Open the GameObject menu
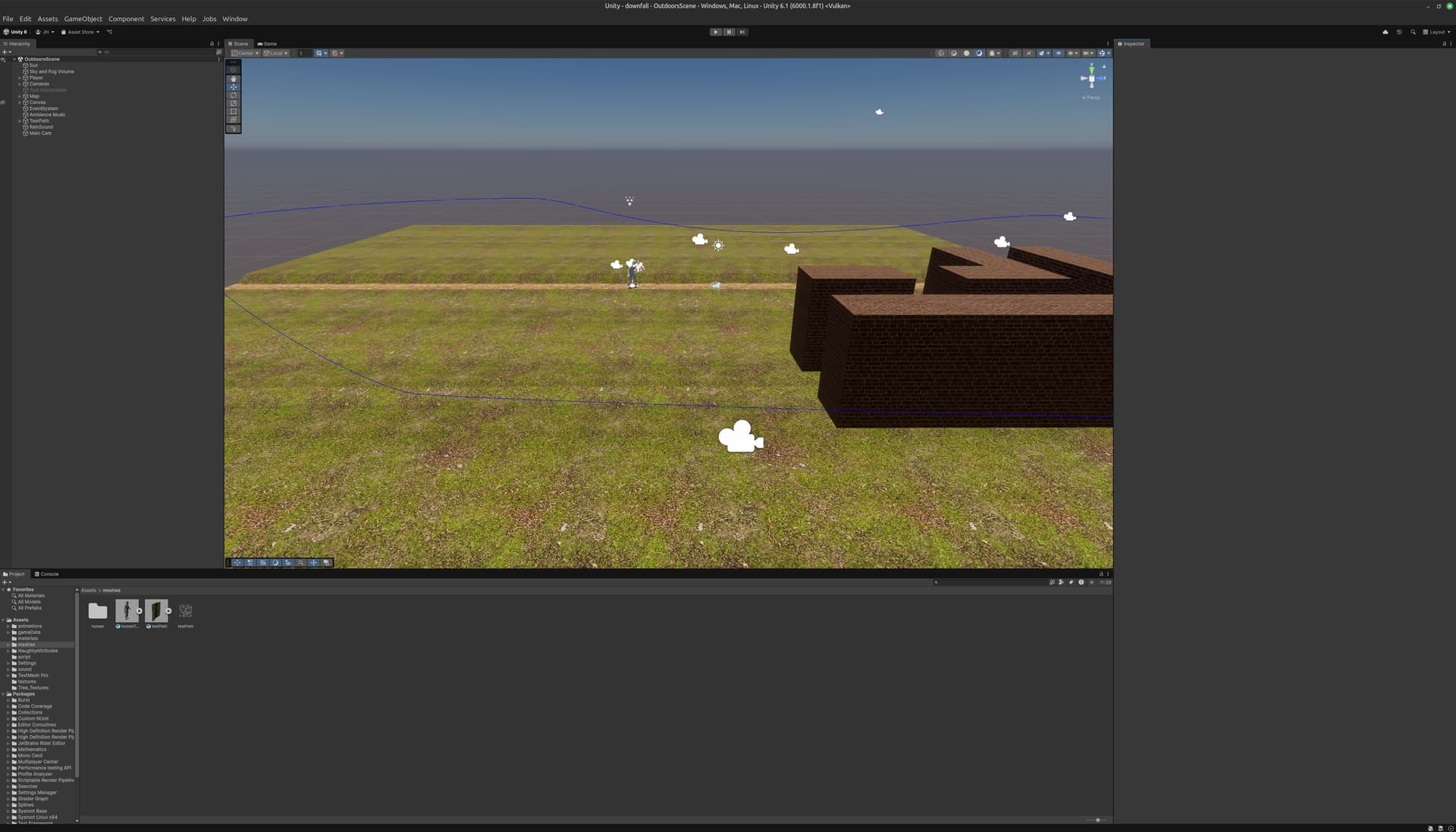 coord(82,18)
